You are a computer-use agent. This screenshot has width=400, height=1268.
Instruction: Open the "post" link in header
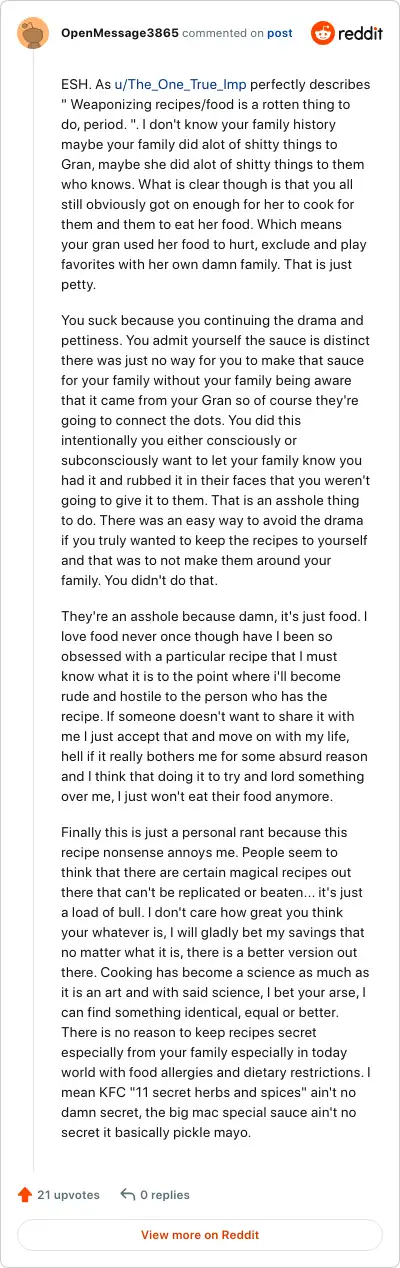[280, 33]
